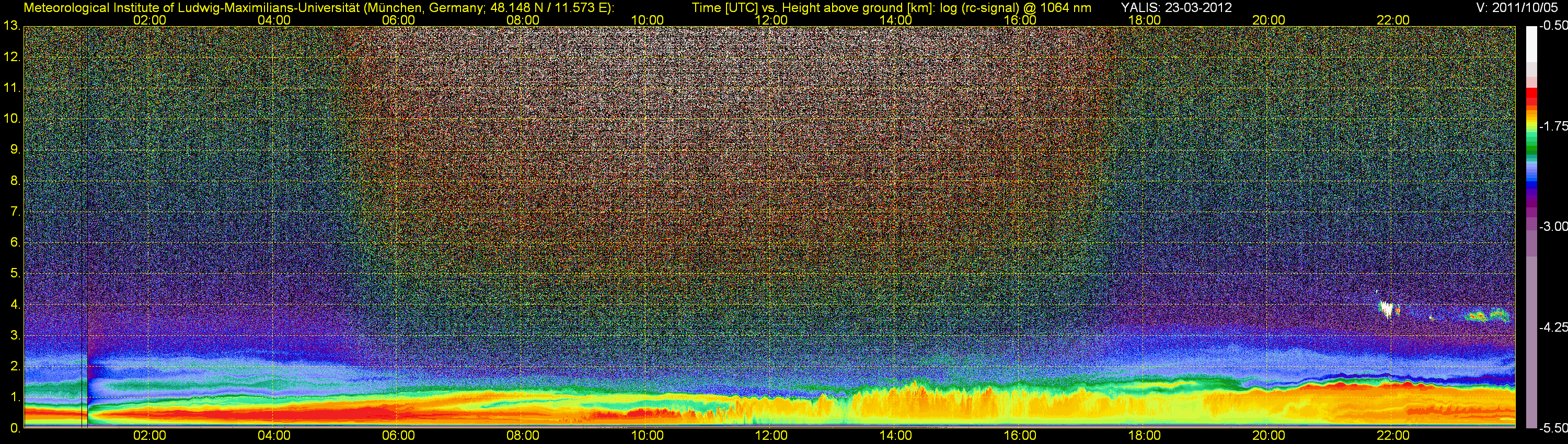Click the -1.75 colorbar scale value
This screenshot has height=444, width=1568.
coord(1553,126)
